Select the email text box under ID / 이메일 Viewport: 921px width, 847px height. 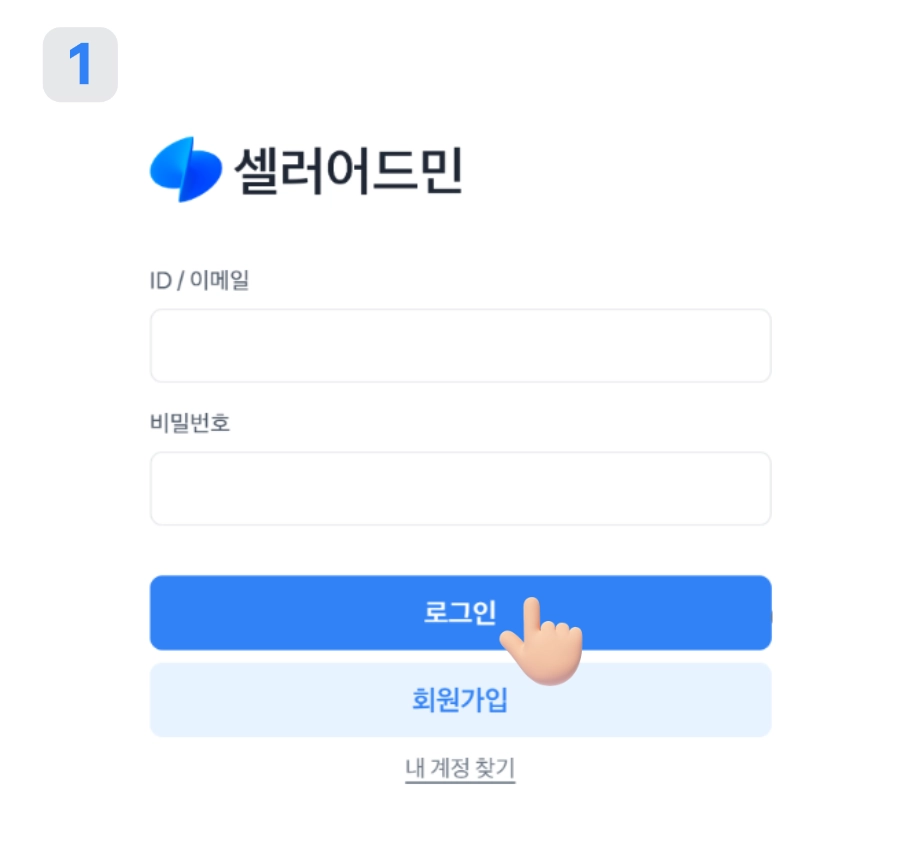pyautogui.click(x=460, y=346)
